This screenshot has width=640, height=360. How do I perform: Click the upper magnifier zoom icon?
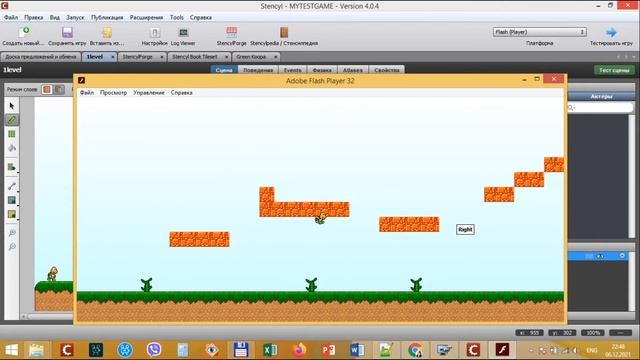coord(12,233)
